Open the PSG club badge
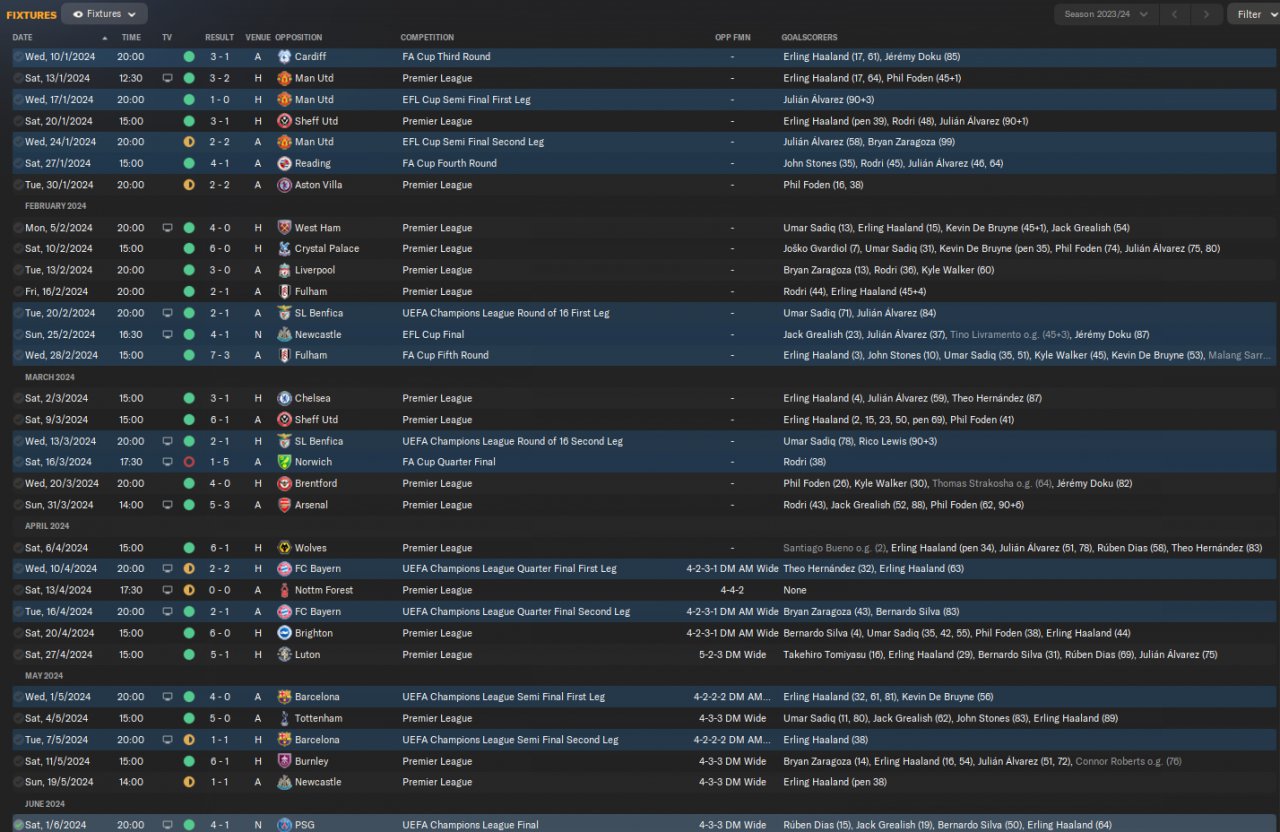1280x832 pixels. pos(284,825)
